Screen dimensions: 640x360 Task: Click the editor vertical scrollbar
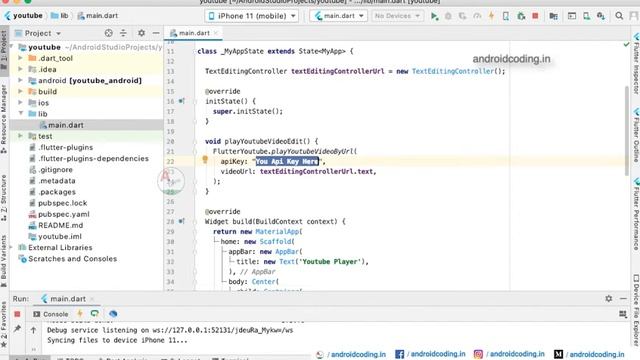point(627,131)
